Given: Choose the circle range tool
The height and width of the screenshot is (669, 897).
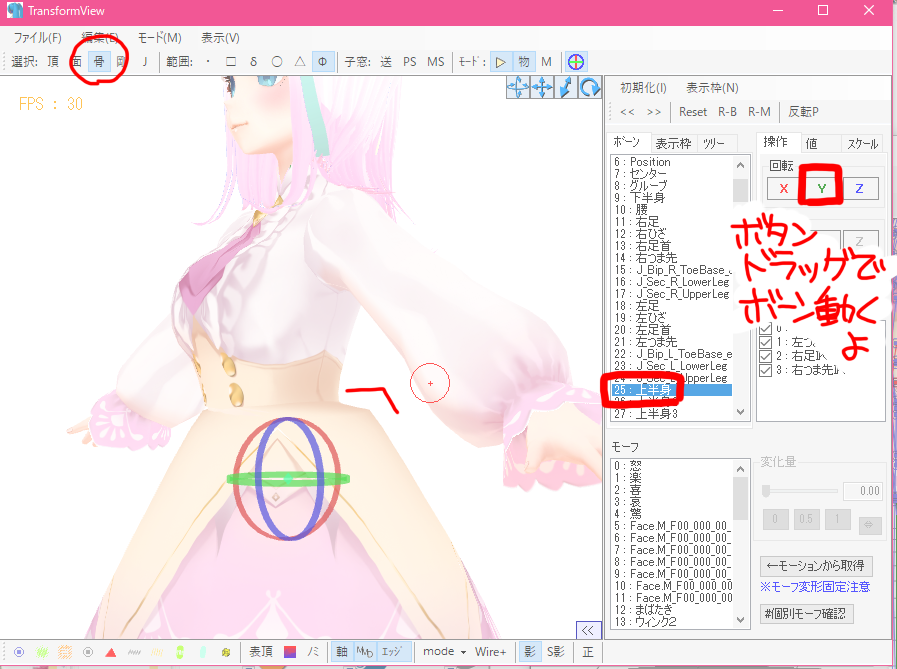Looking at the screenshot, I should click(x=277, y=62).
